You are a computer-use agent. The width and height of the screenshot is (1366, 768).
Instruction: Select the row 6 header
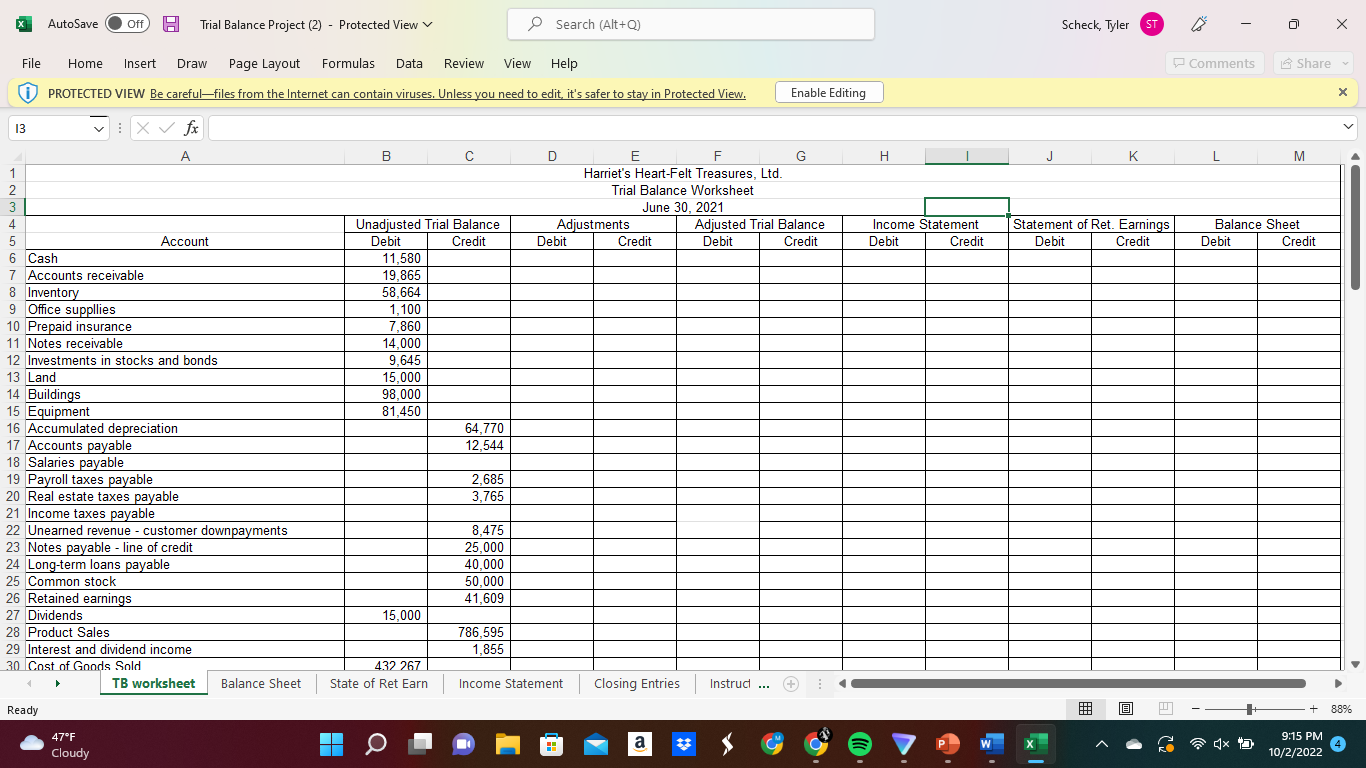12,258
